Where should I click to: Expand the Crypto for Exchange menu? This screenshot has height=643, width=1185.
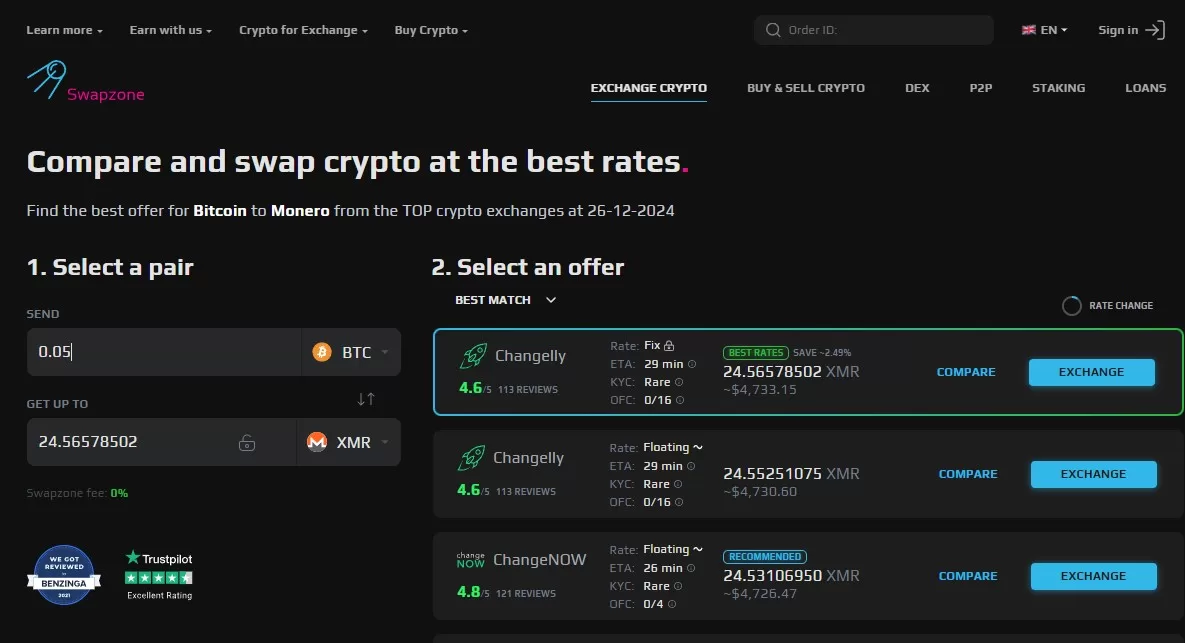pos(303,30)
